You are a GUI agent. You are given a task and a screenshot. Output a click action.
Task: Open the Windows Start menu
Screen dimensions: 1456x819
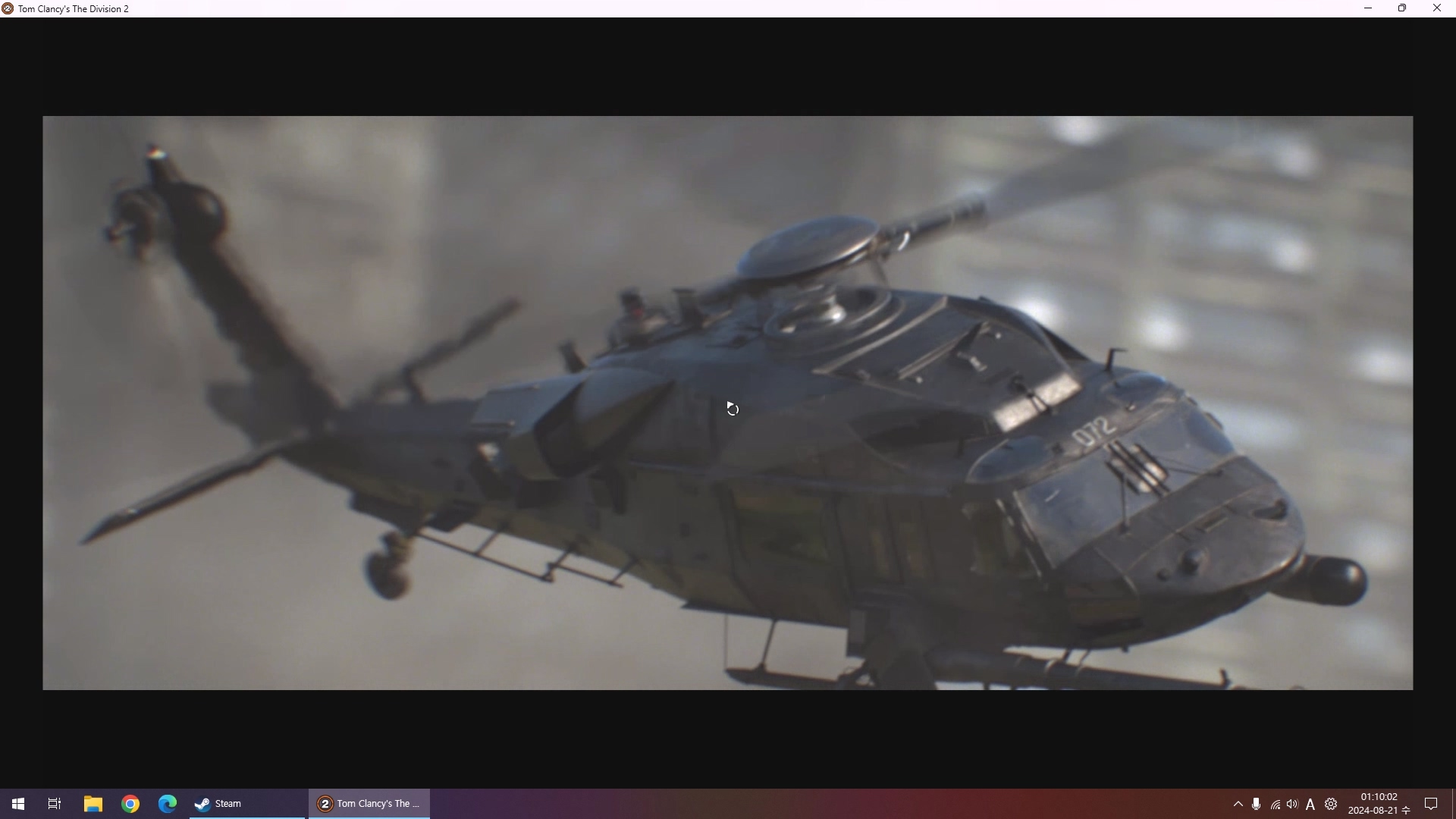point(18,804)
